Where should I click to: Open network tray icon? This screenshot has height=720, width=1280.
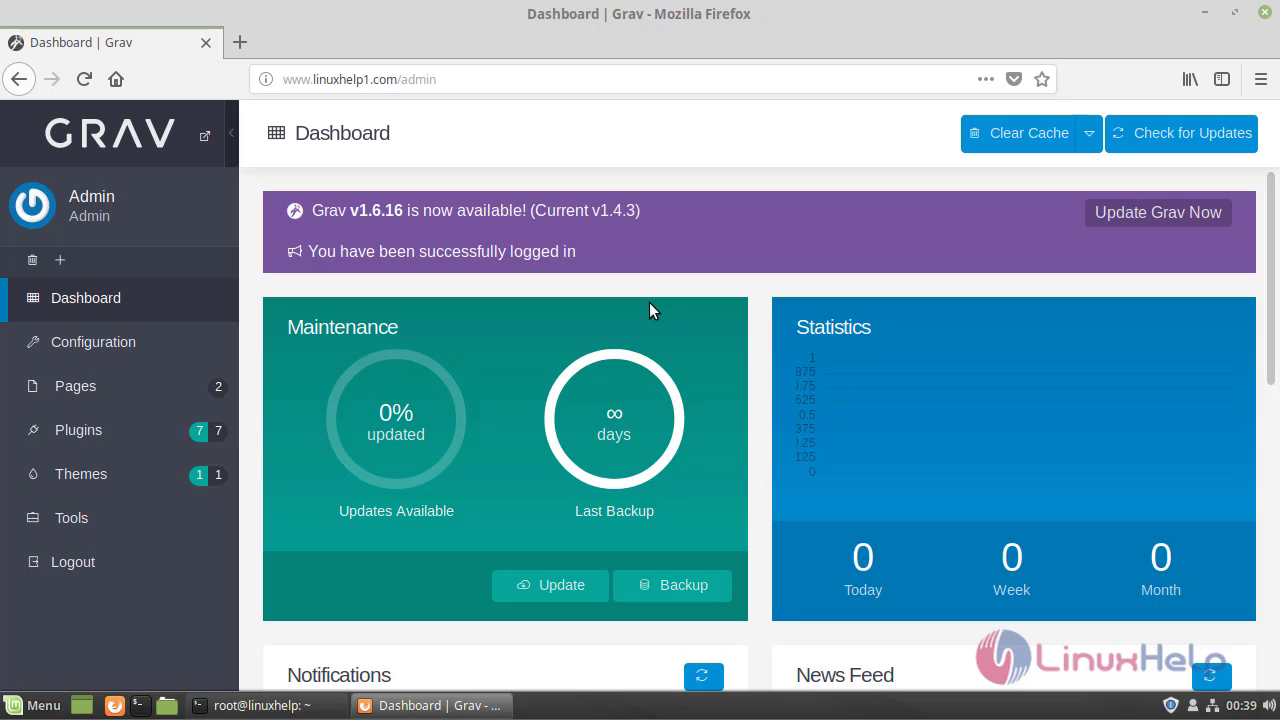(x=1212, y=705)
